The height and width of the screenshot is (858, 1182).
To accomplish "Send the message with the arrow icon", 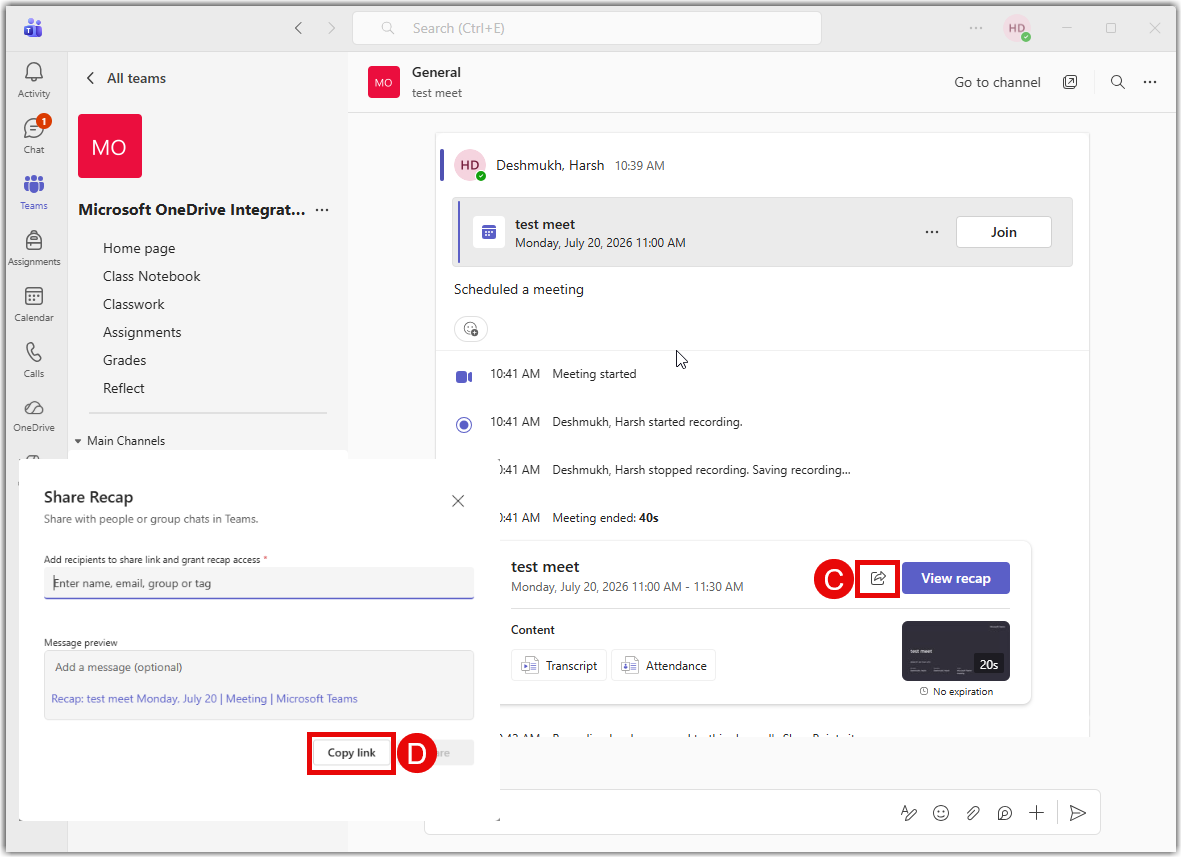I will click(x=1078, y=813).
